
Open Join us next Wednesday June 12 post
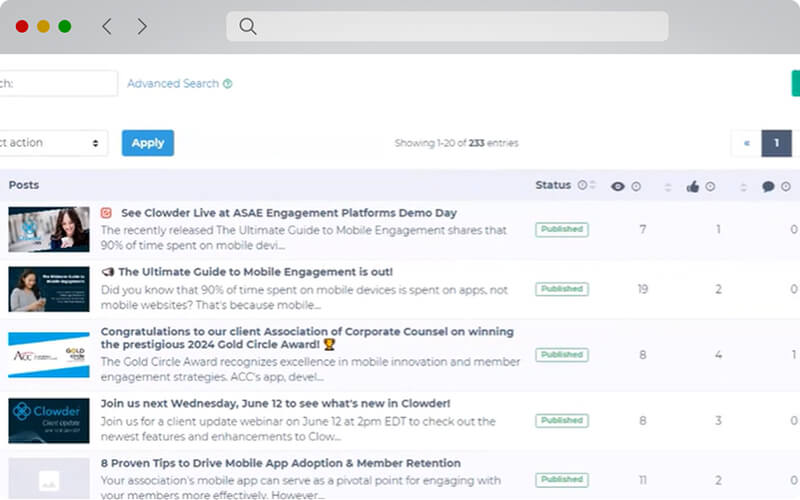point(276,404)
